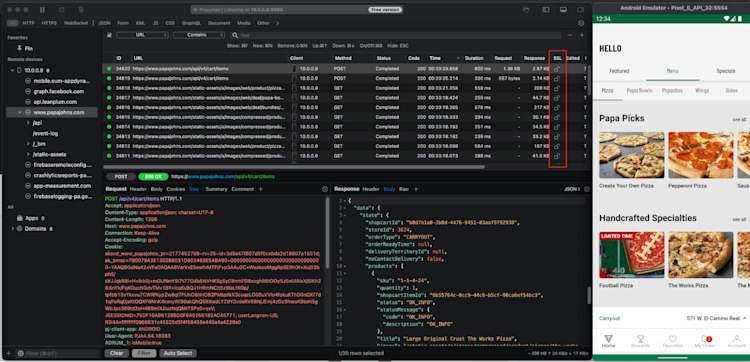The height and width of the screenshot is (362, 750).
Task: Add a filter row with plus icon
Action: click(582, 35)
